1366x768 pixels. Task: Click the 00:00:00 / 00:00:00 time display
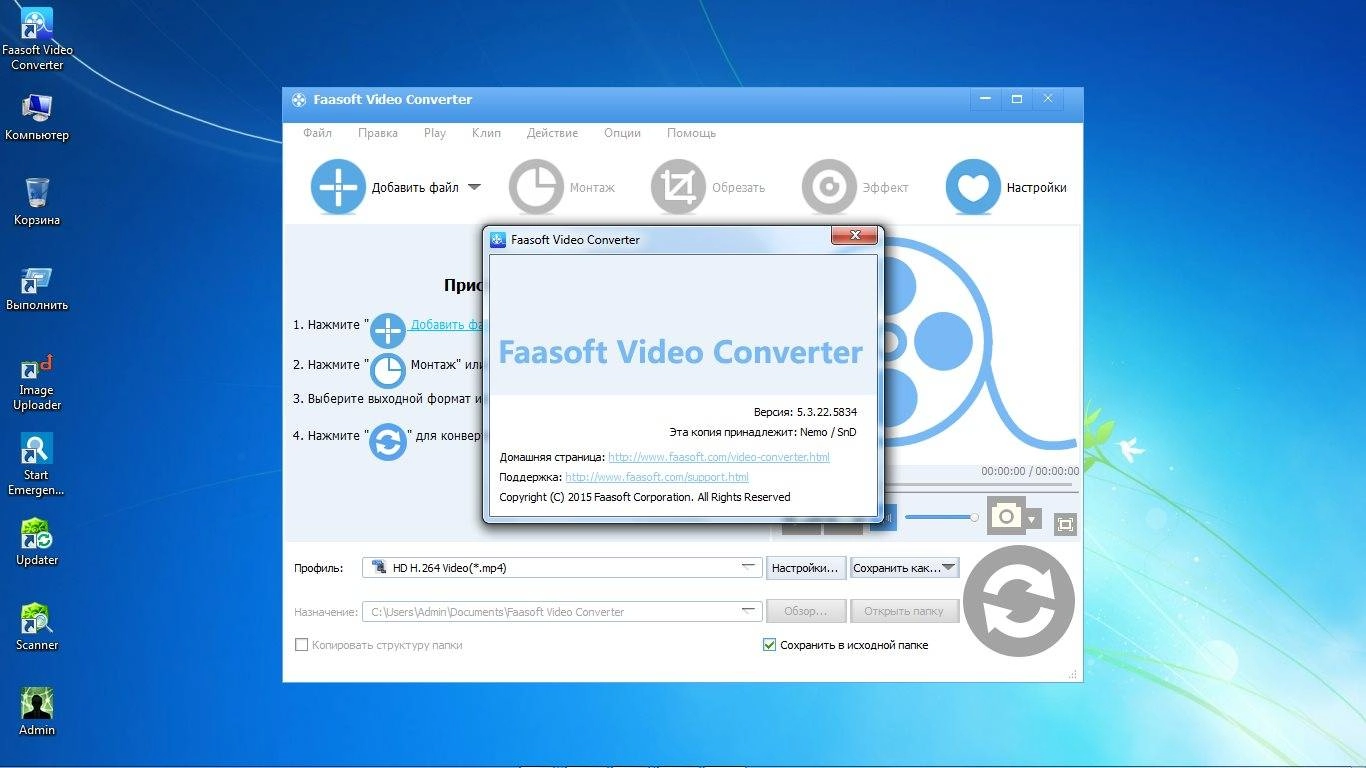[1030, 471]
